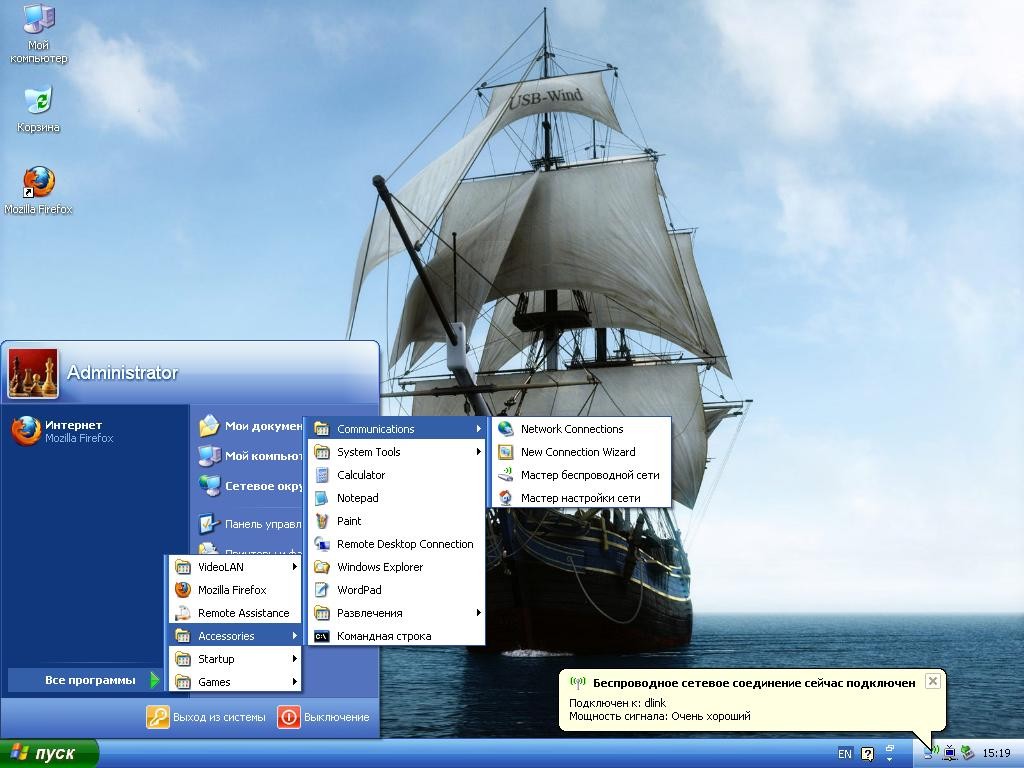Select the Communications submenu folder
This screenshot has width=1024, height=768.
(x=397, y=429)
